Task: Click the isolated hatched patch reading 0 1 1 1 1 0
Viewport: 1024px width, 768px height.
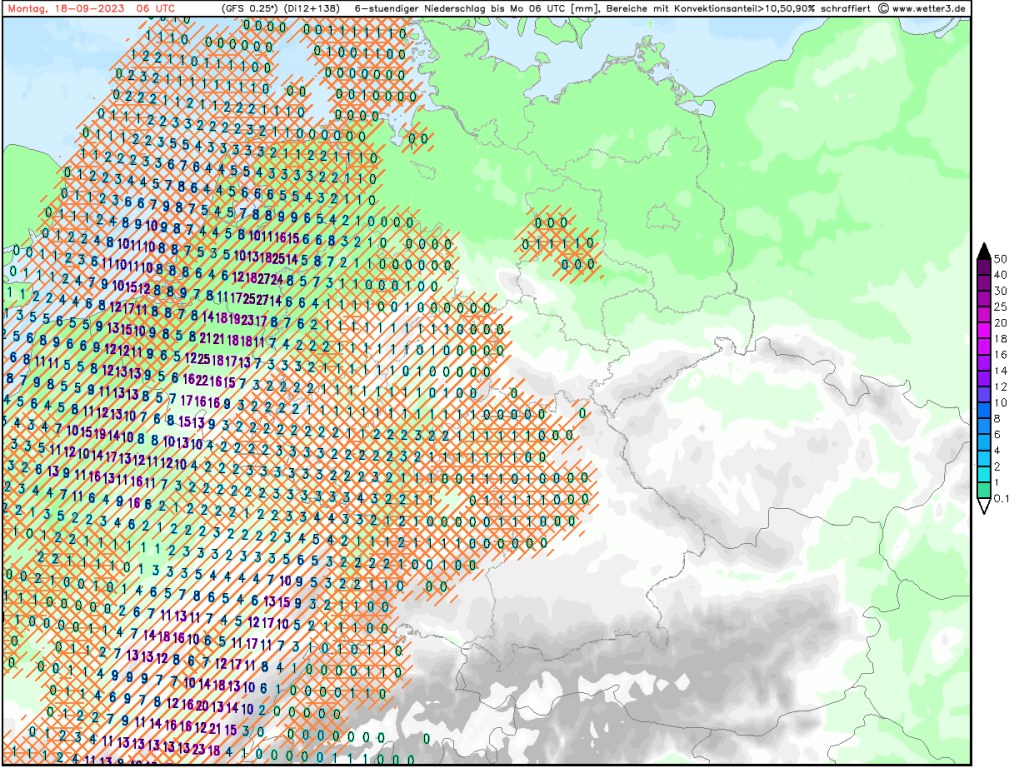Action: 559,243
